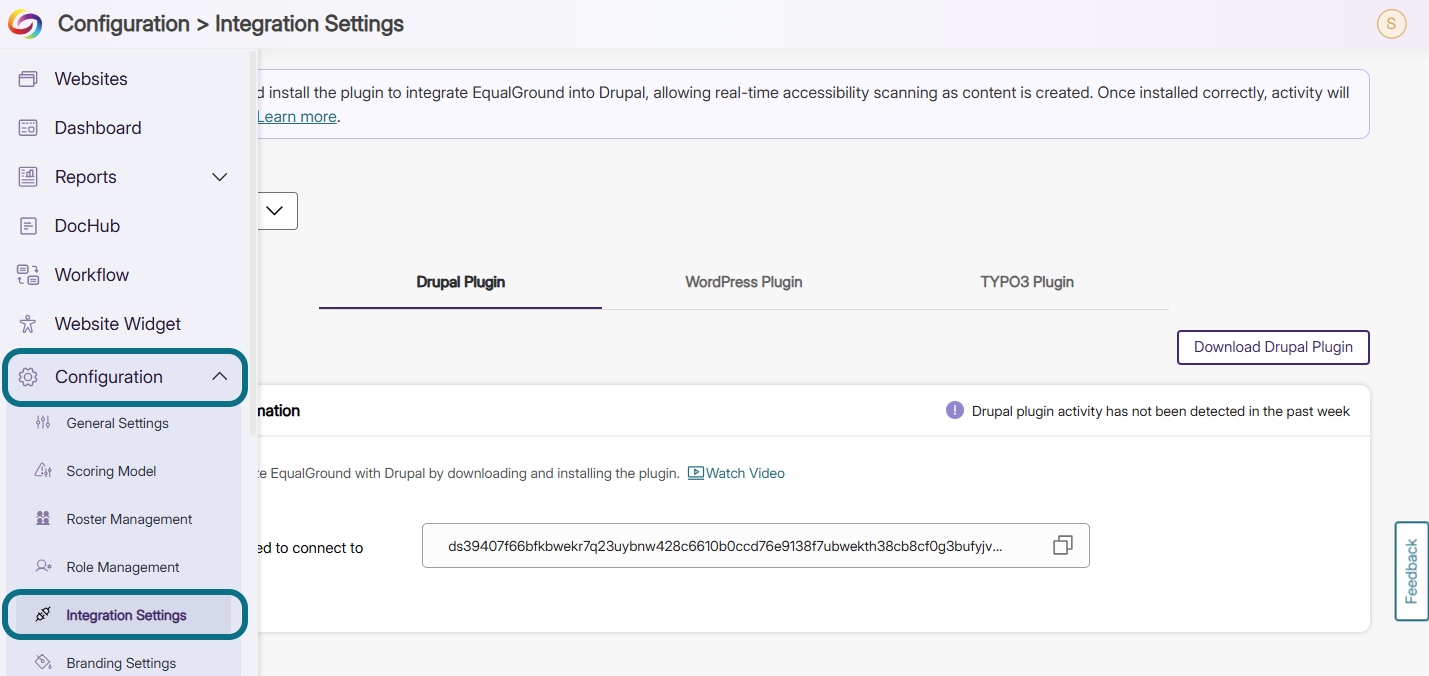Select Role Management submenu item
1429x676 pixels.
click(123, 567)
